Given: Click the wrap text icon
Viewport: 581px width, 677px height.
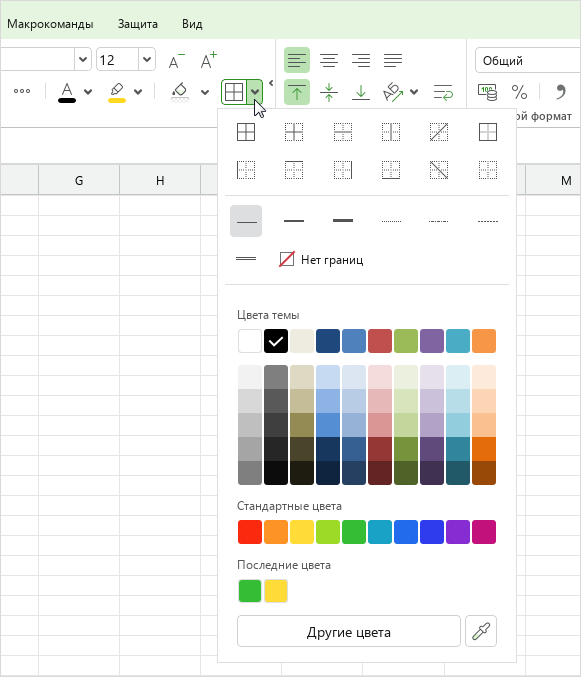Looking at the screenshot, I should point(443,92).
